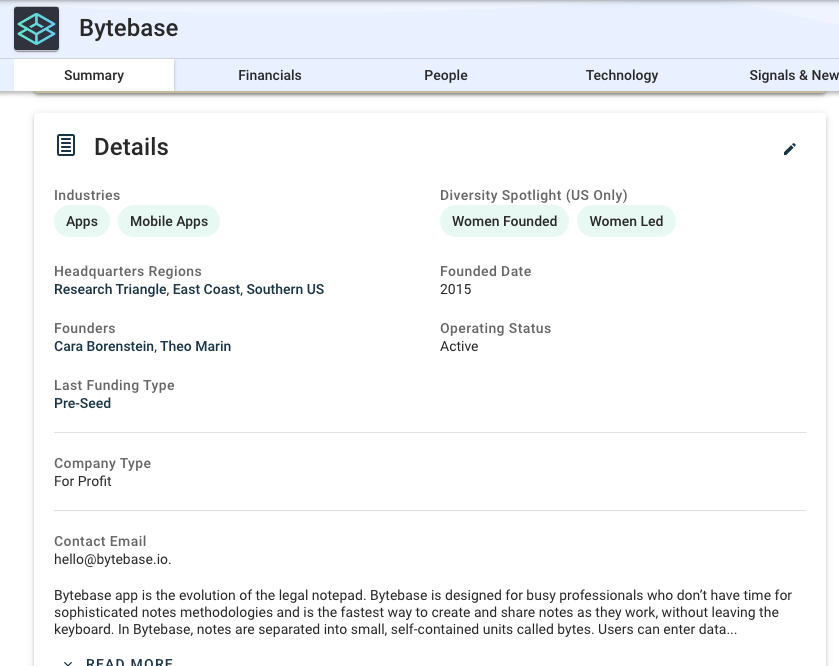The width and height of the screenshot is (839, 666).
Task: Select the Signals & News tab
Action: click(794, 75)
